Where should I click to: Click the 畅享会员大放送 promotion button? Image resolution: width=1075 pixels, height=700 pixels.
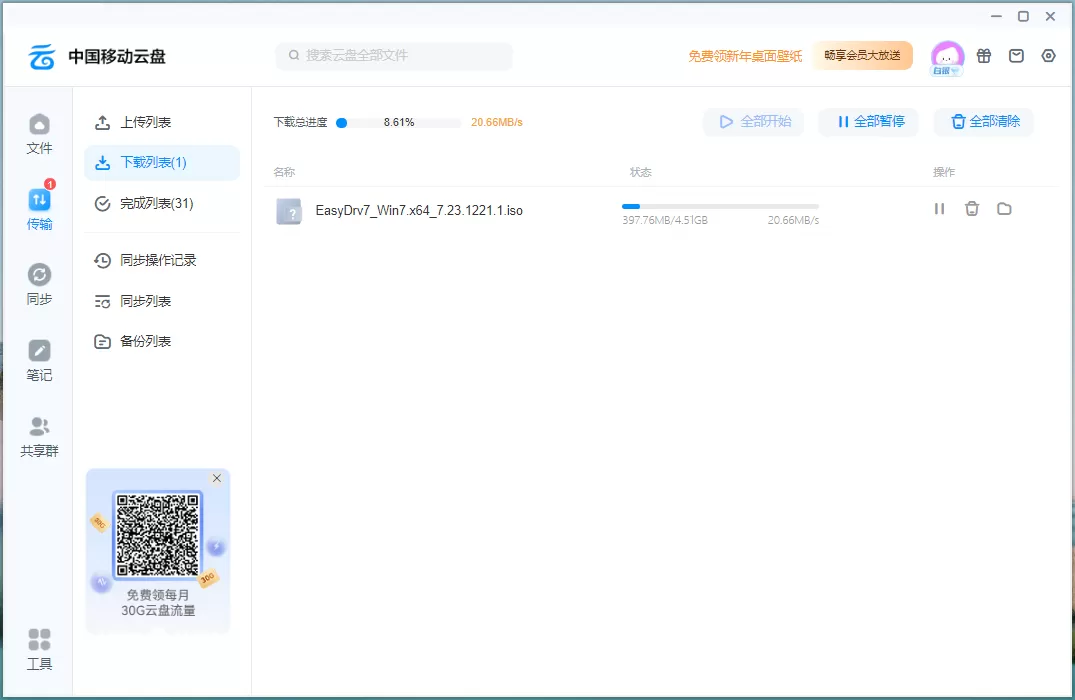tap(862, 56)
